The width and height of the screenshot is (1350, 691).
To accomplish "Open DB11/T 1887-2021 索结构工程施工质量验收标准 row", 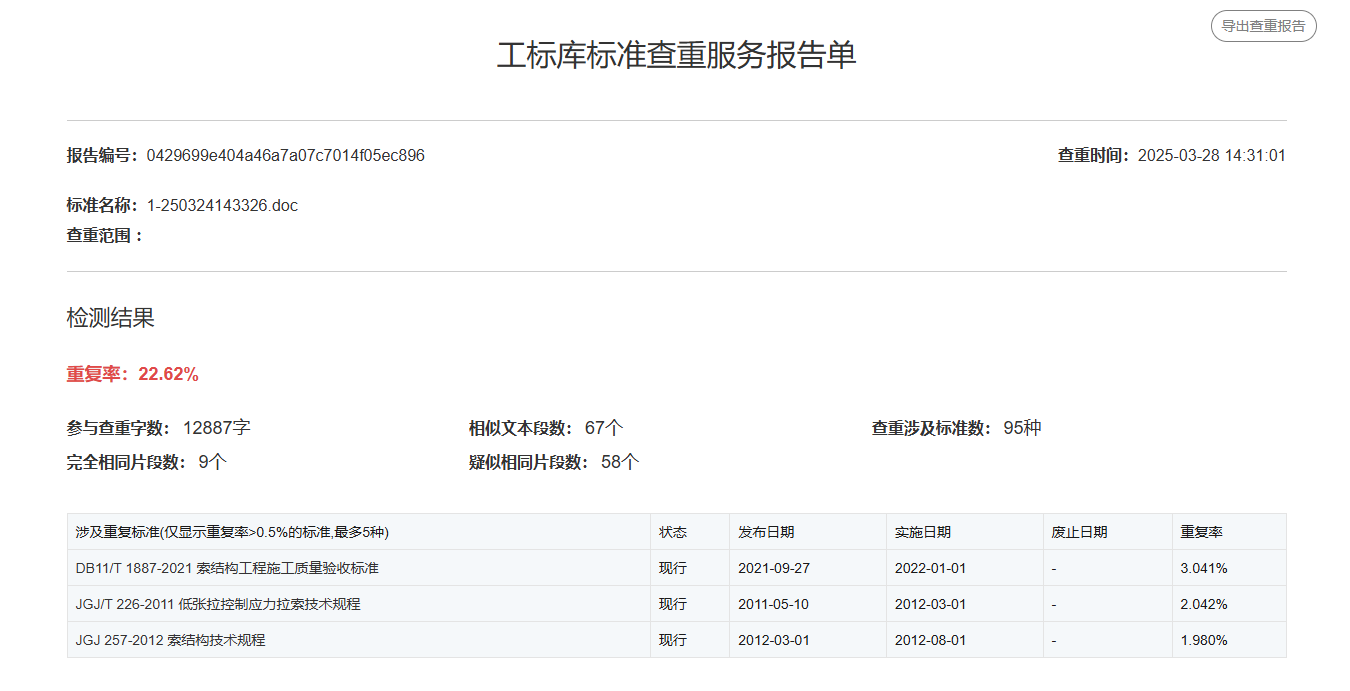I will [x=227, y=568].
